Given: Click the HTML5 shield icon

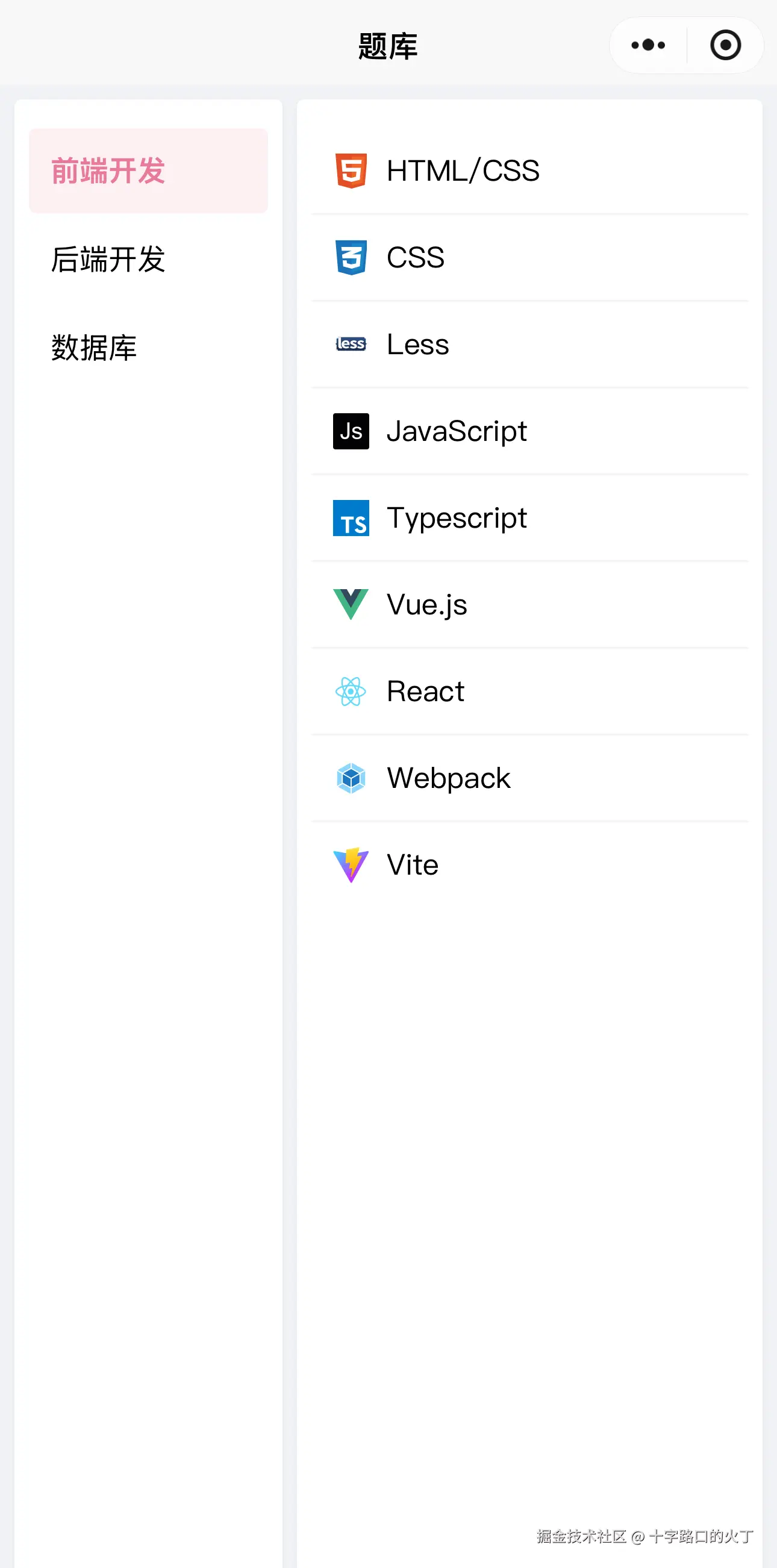Looking at the screenshot, I should click(351, 171).
